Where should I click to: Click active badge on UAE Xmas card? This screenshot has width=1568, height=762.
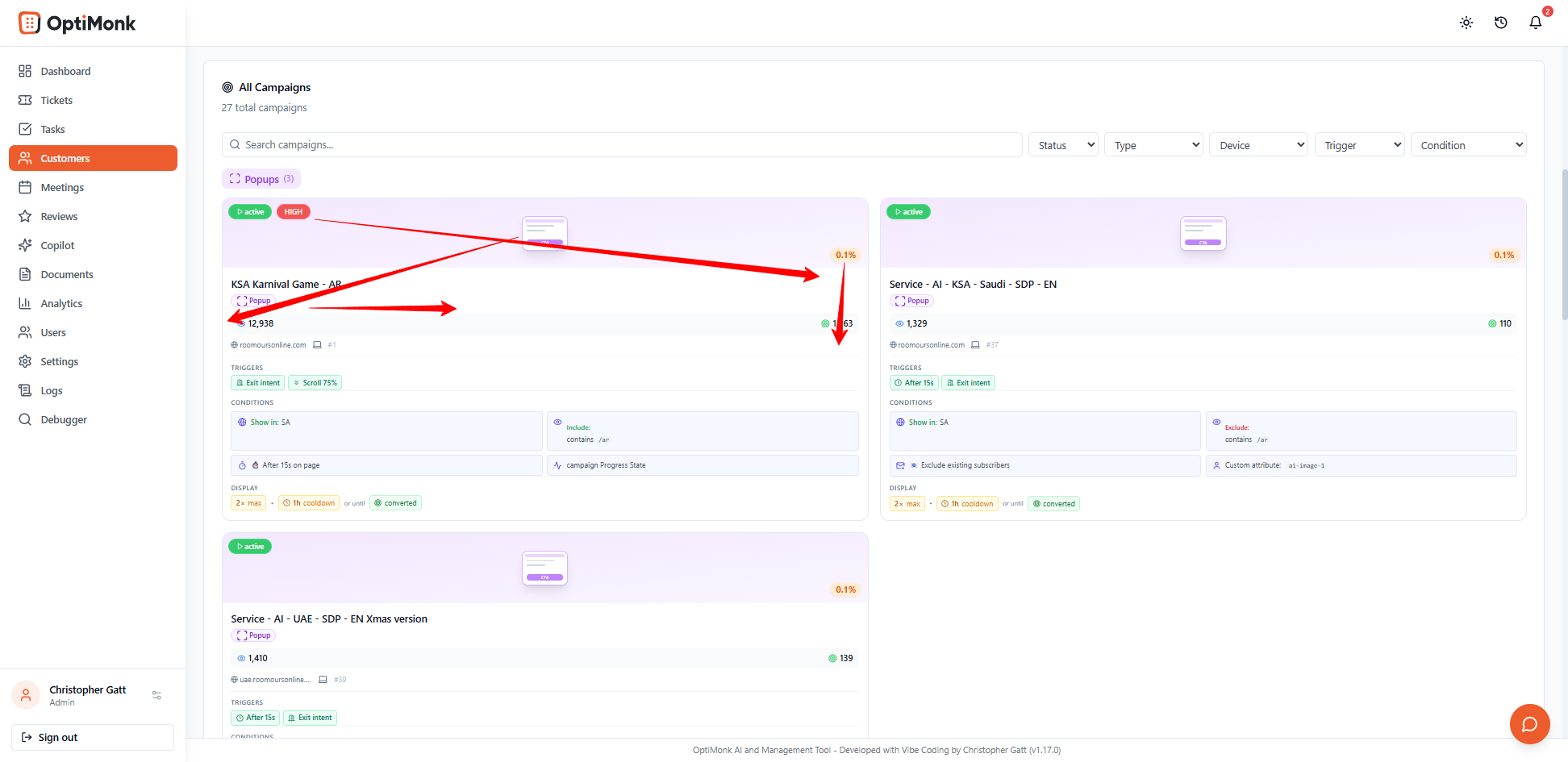coord(250,547)
